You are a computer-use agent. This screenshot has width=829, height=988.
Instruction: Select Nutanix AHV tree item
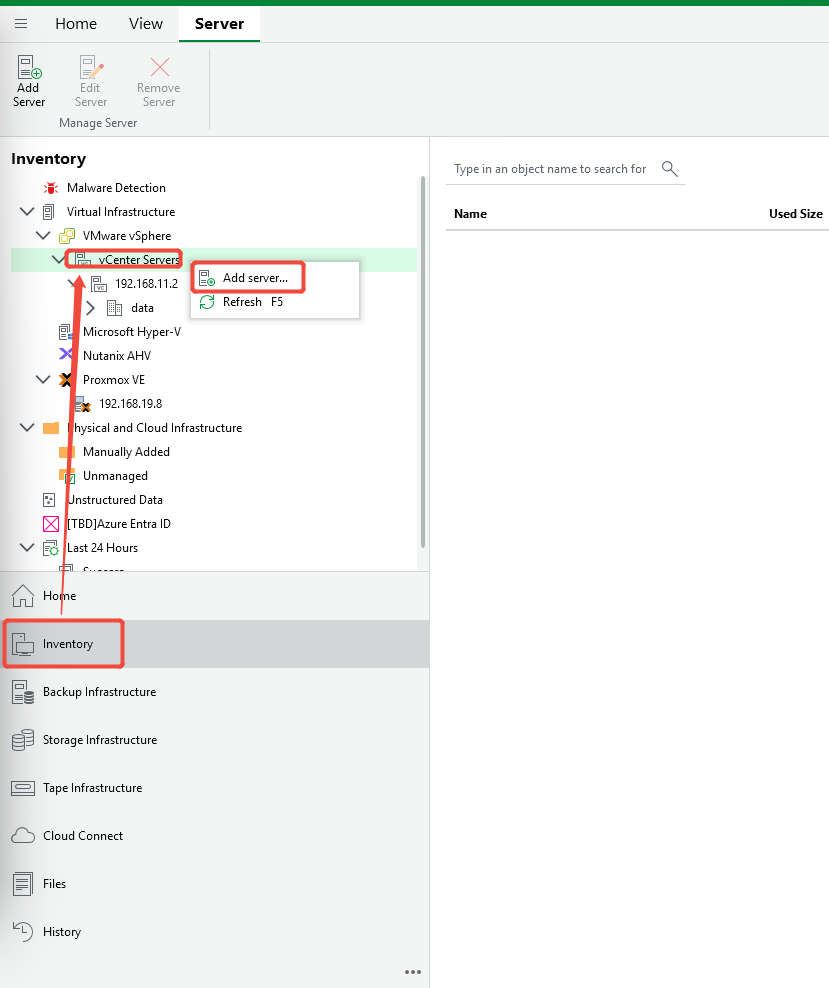tap(117, 355)
